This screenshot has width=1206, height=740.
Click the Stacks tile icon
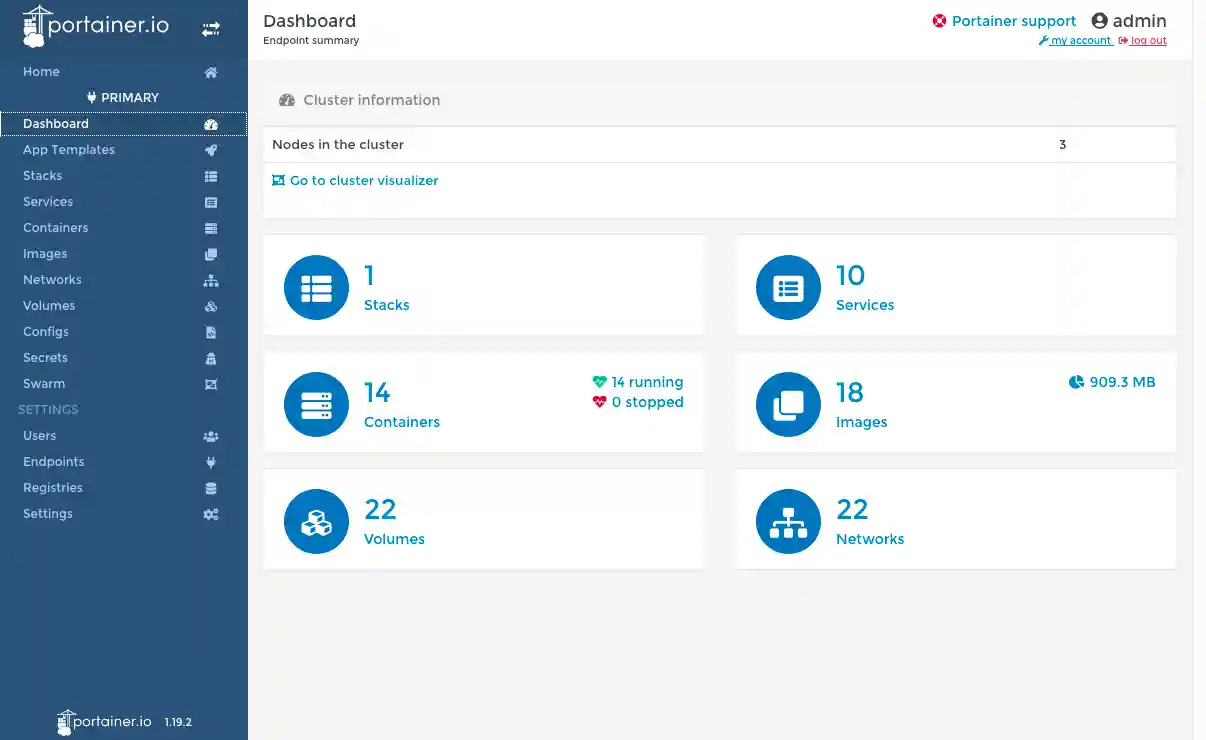pos(316,288)
